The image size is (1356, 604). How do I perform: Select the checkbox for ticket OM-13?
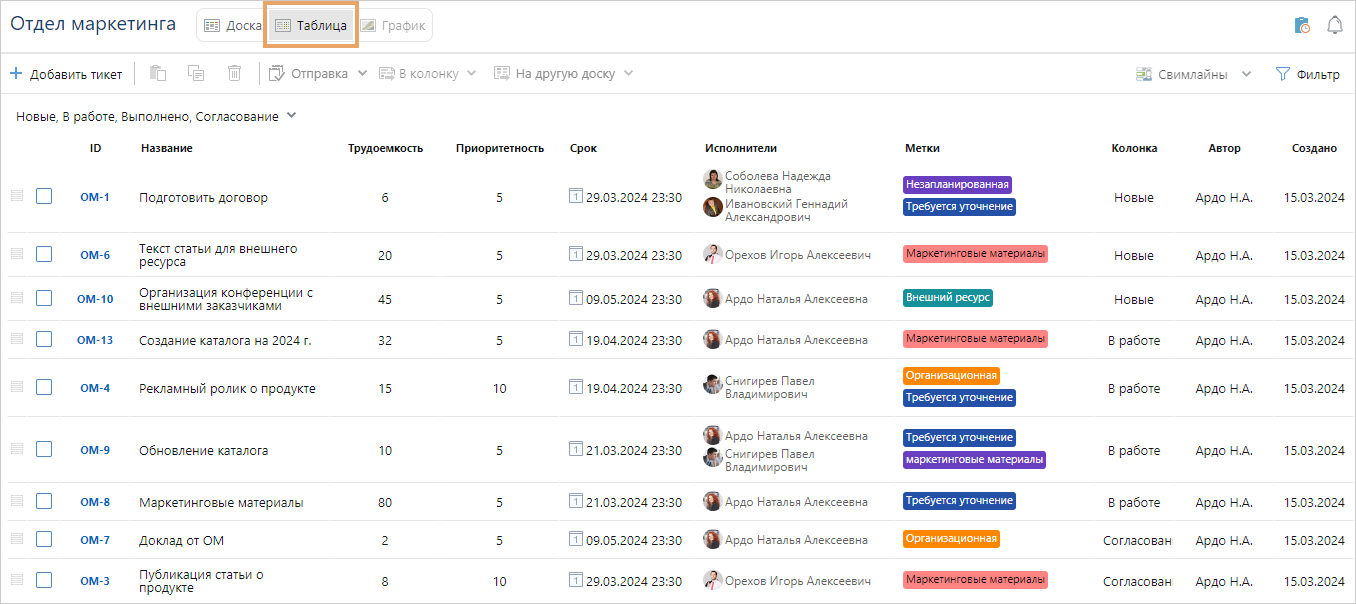tap(44, 339)
